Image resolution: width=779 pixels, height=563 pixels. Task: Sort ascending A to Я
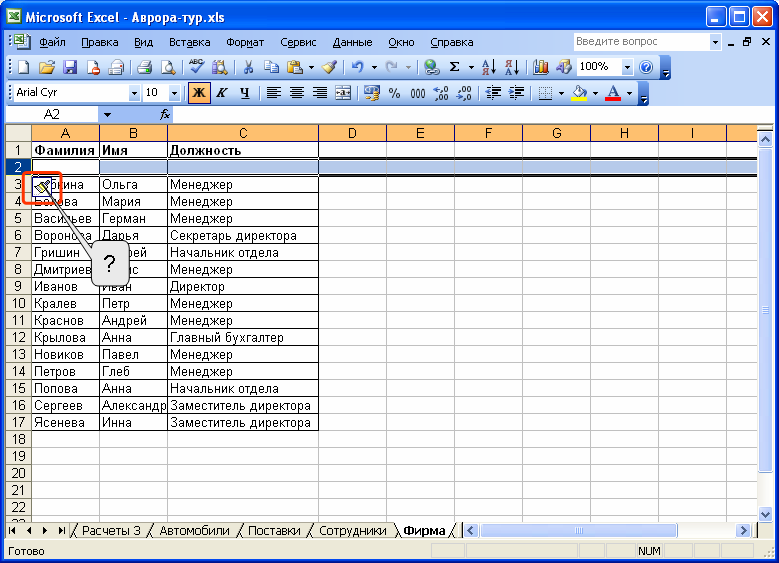488,67
